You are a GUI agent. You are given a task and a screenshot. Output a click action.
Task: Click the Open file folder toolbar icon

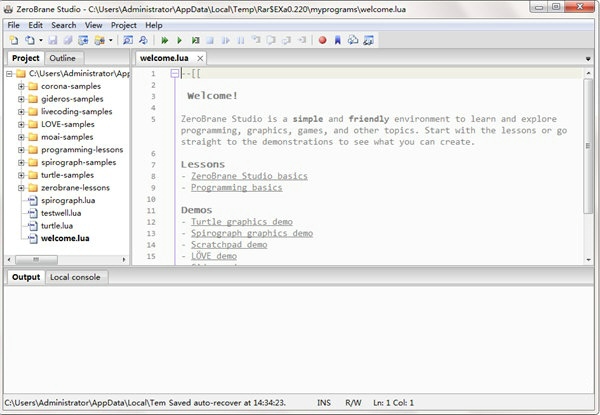(30, 41)
